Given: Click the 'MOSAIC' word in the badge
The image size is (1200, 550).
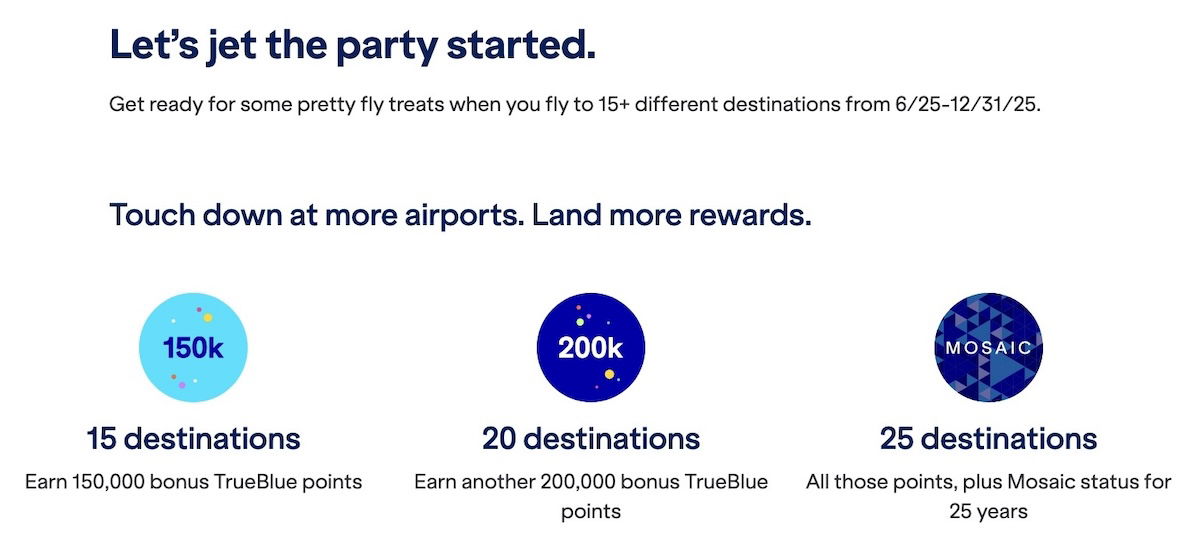Looking at the screenshot, I should click(x=988, y=350).
